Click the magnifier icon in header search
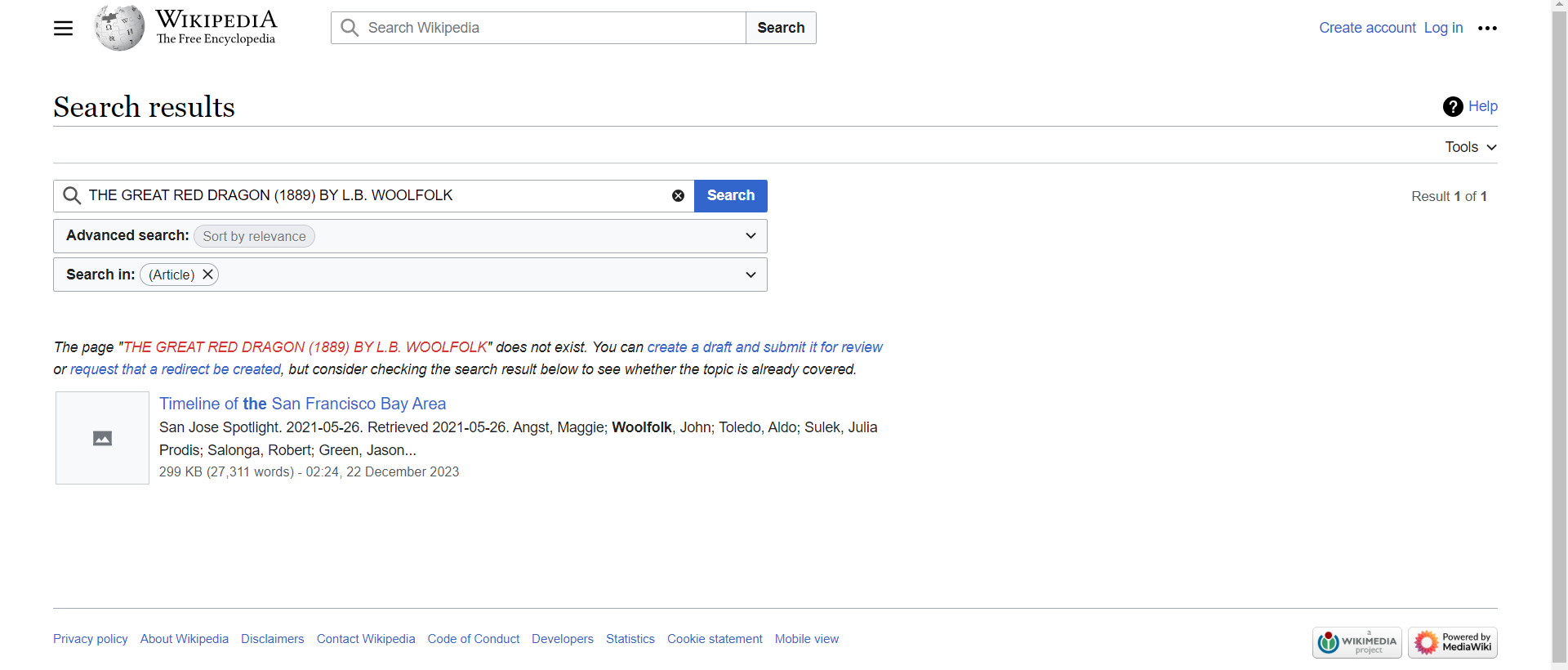 pos(350,28)
